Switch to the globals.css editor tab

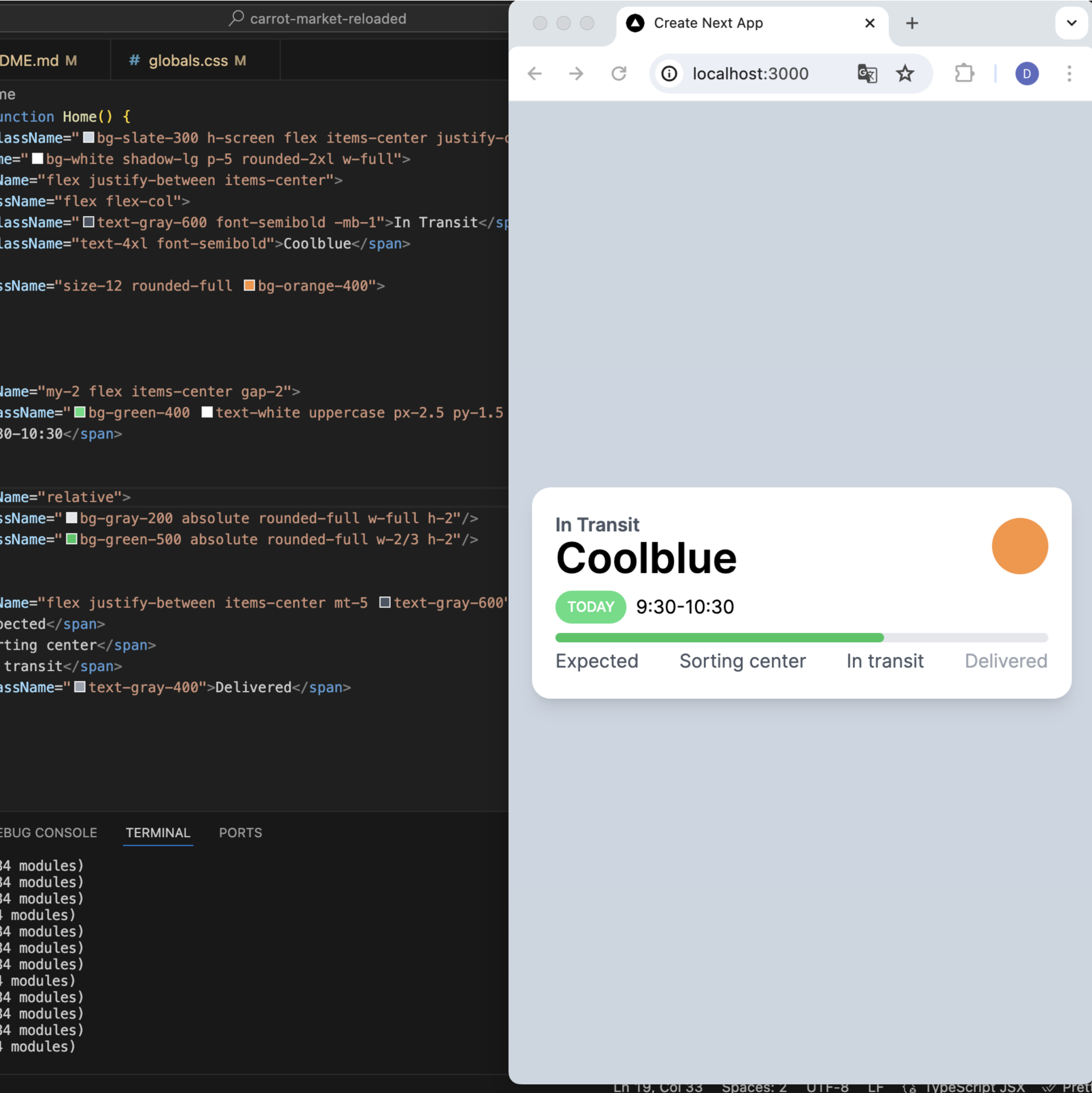195,60
